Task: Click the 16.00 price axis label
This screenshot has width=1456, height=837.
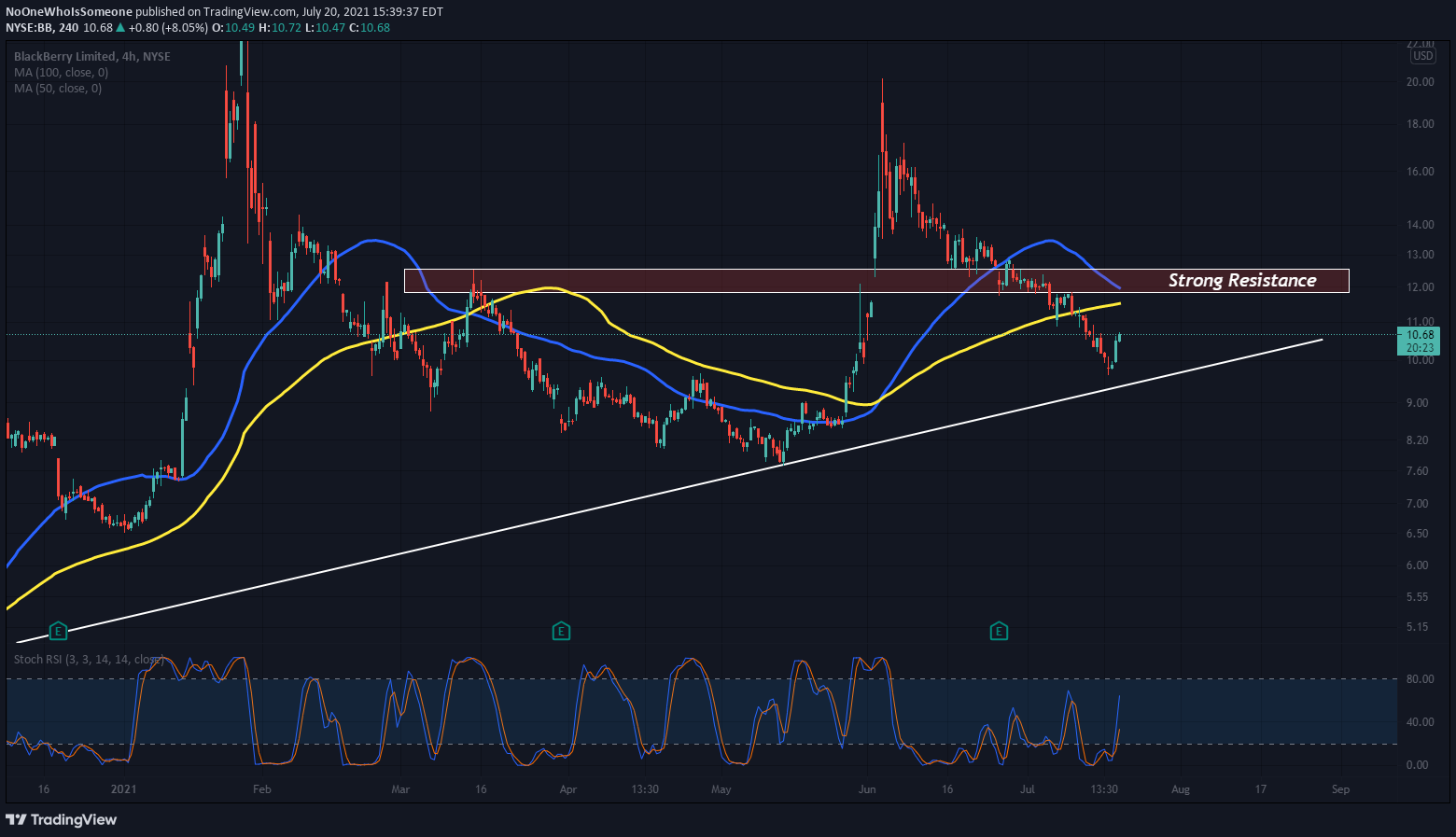Action: (x=1421, y=172)
